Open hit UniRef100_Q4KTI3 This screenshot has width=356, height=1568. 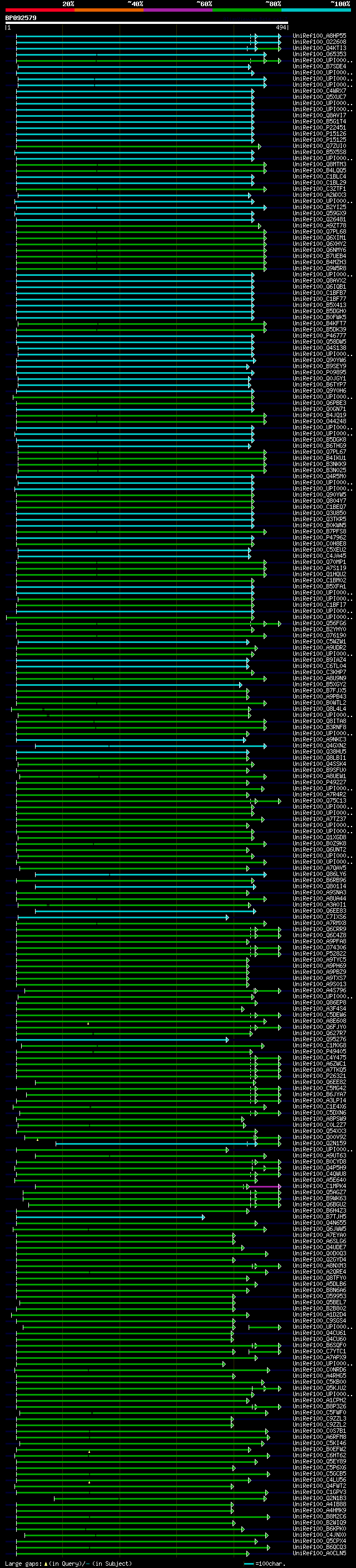(x=319, y=48)
